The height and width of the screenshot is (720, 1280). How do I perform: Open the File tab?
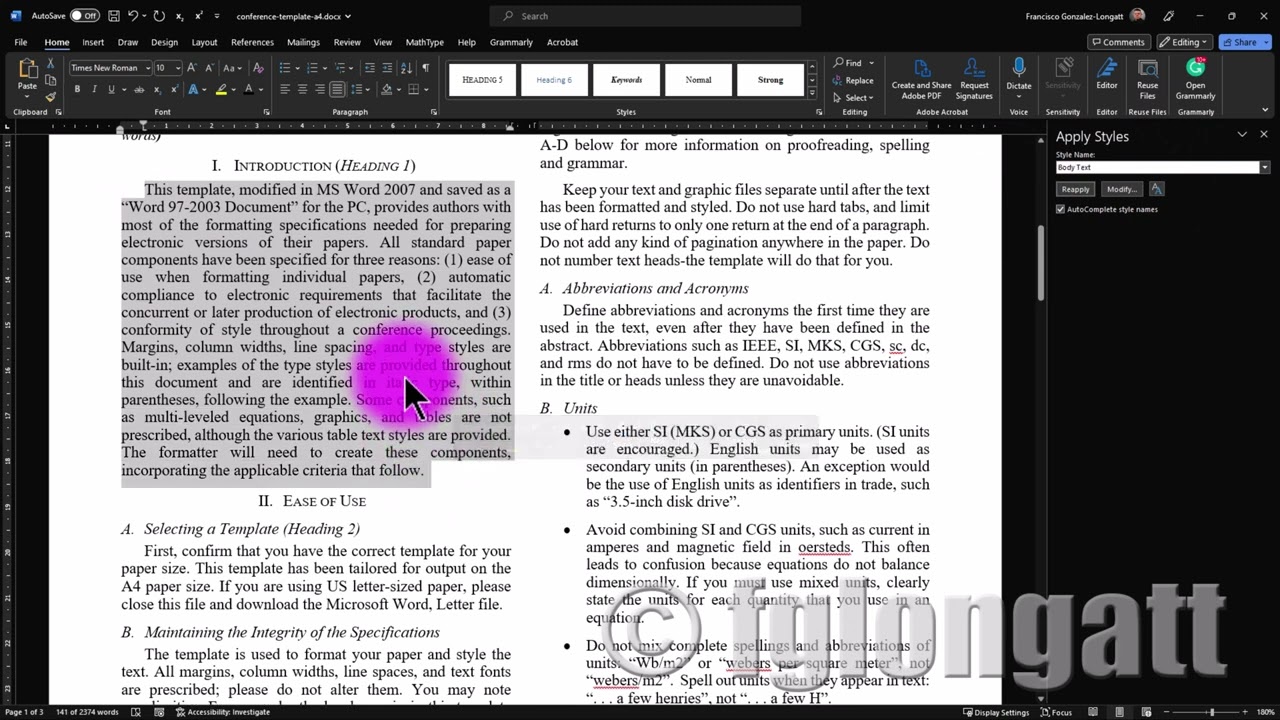tap(20, 42)
